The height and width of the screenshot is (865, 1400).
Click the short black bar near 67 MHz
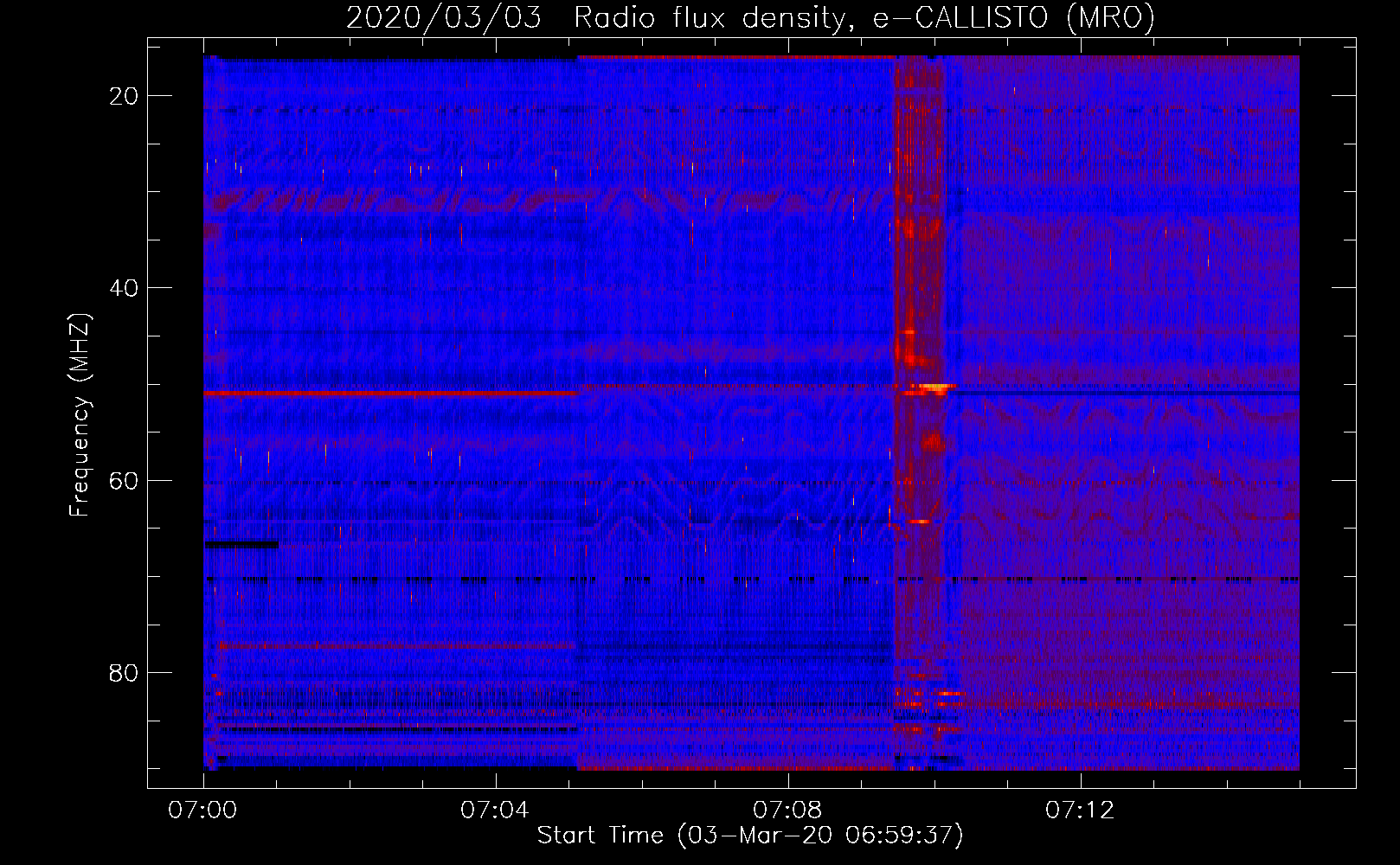241,544
